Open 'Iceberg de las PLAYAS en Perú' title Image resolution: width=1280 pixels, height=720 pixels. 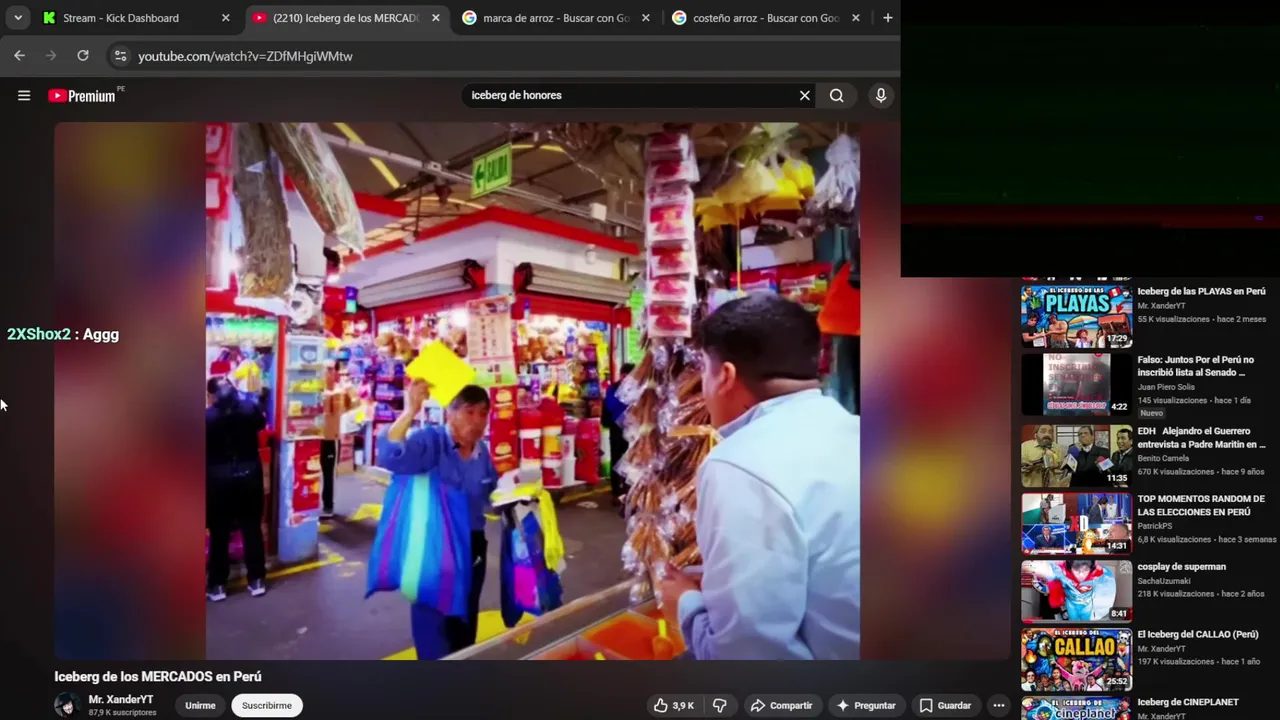[x=1201, y=291]
